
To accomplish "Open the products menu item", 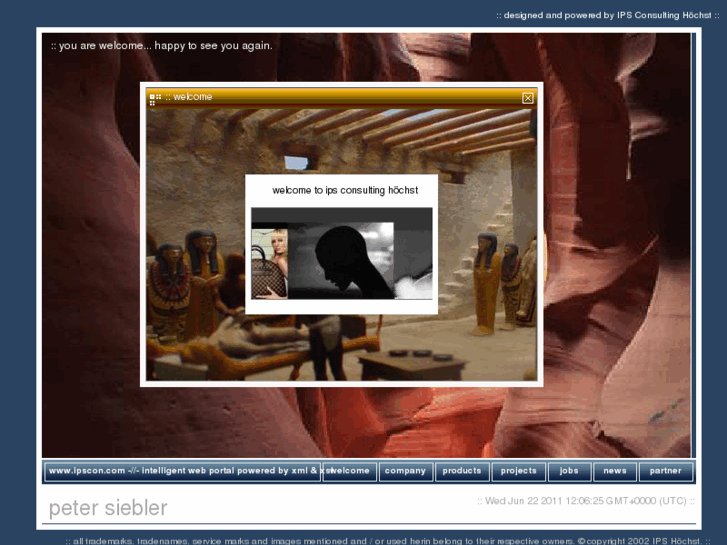I will coord(462,471).
